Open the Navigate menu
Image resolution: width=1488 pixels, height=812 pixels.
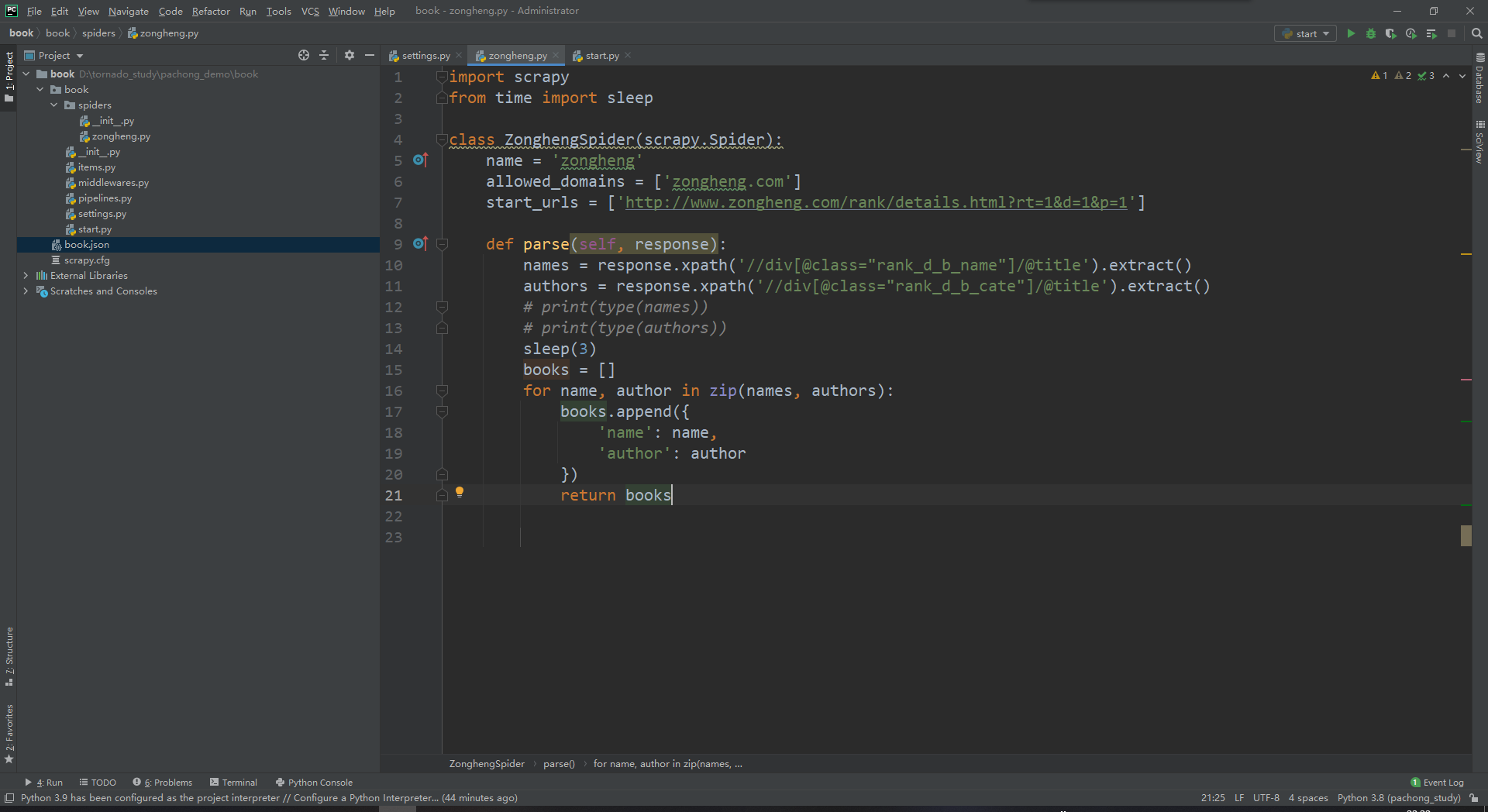coord(129,11)
